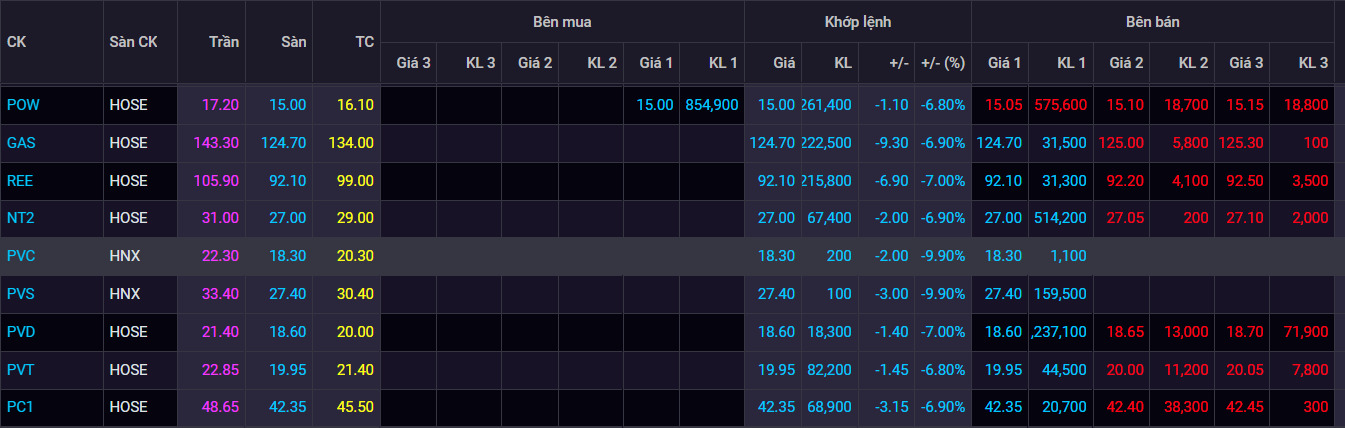Viewport: 1345px width, 428px height.
Task: Open the GAS stock symbol
Action: tap(21, 143)
